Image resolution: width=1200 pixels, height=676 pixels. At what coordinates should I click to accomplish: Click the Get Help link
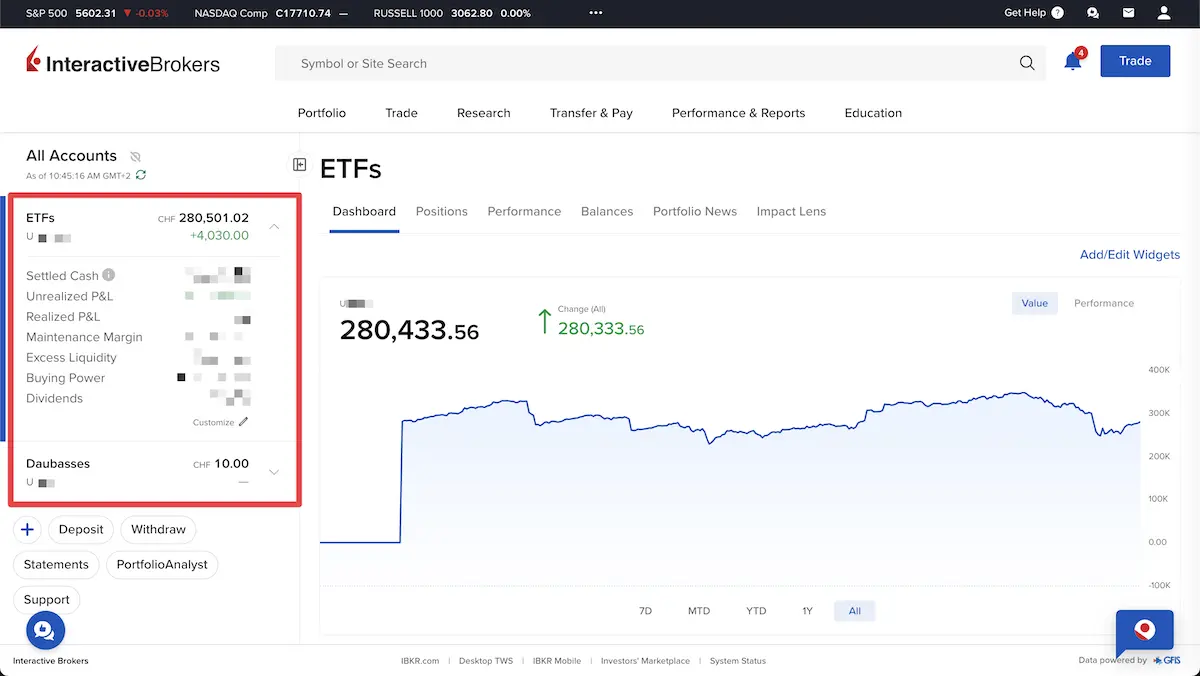(x=1025, y=13)
